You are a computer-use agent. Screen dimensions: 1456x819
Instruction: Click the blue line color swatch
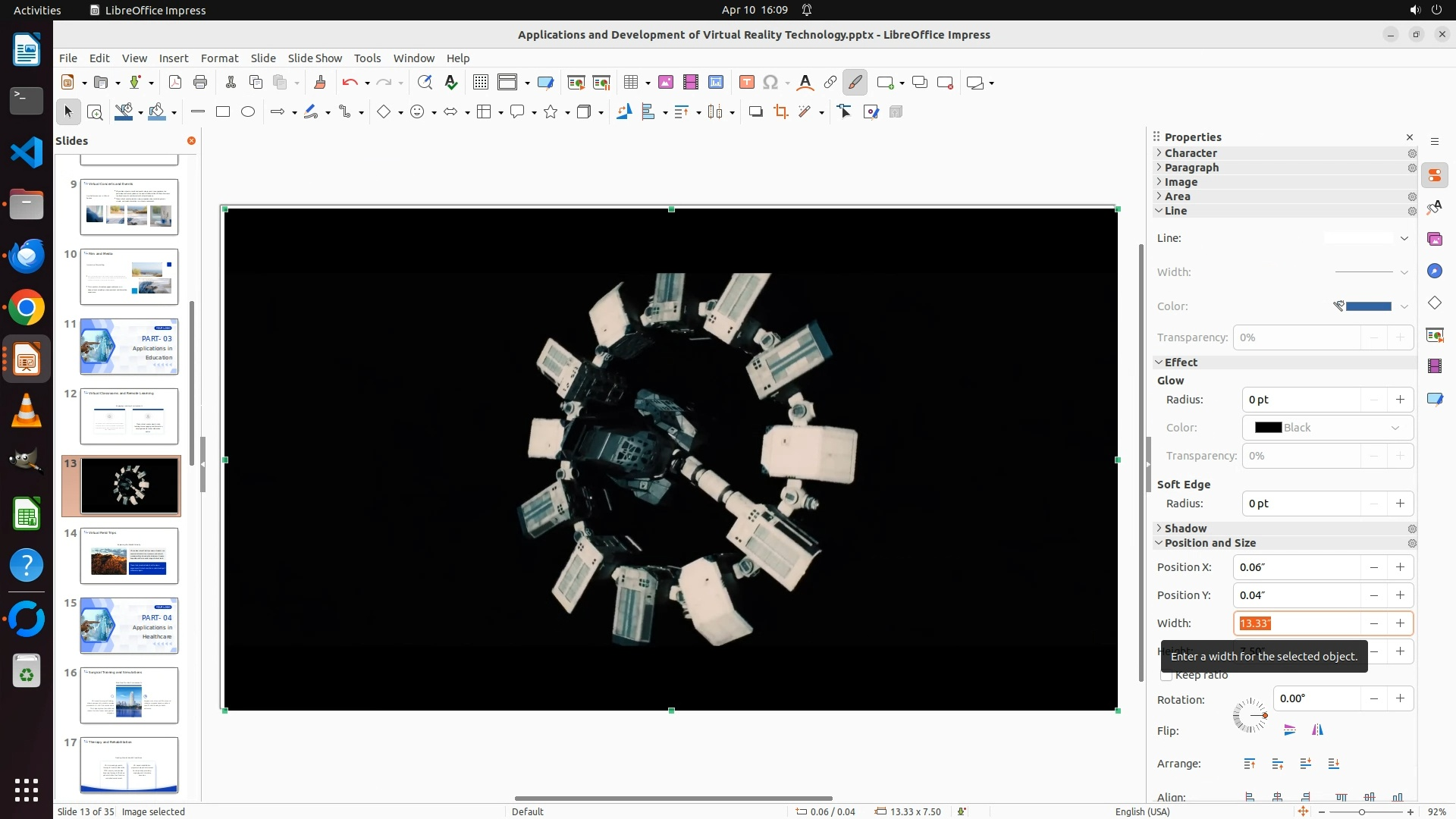(x=1368, y=306)
